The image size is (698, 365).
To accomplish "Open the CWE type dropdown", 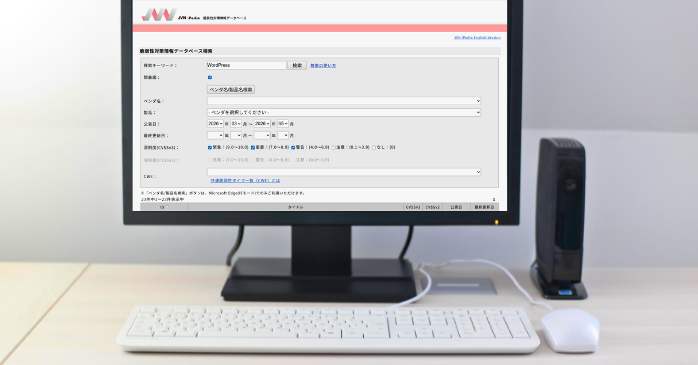I will coord(344,172).
